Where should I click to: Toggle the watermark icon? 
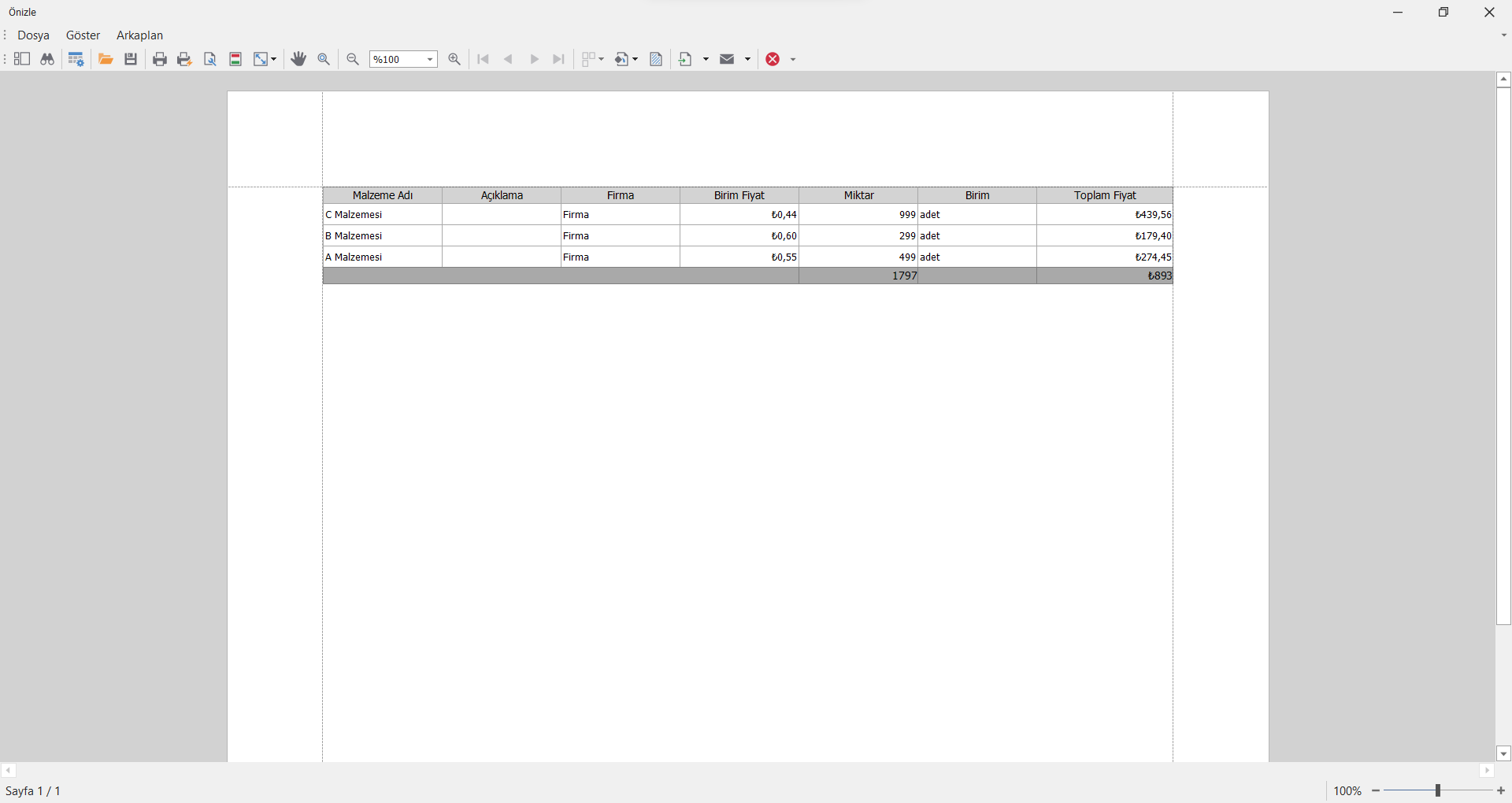click(656, 59)
